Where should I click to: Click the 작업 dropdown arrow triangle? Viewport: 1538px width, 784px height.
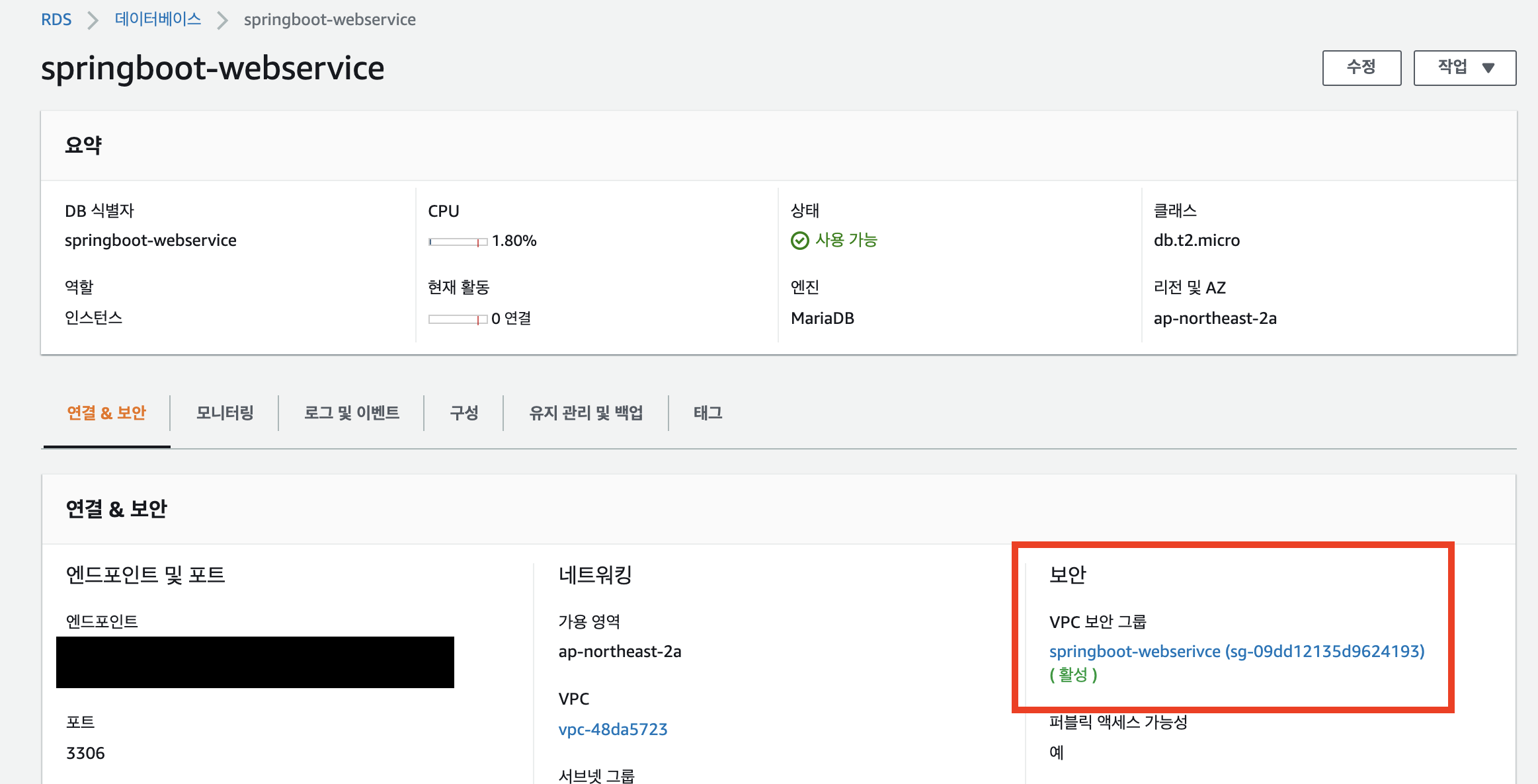tap(1488, 67)
